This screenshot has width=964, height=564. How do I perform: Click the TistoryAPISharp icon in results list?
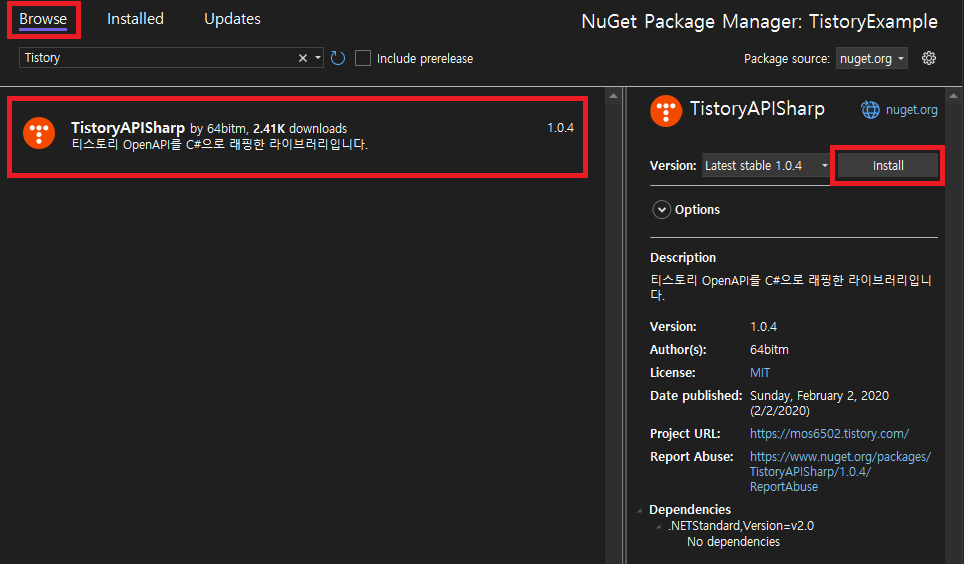(x=39, y=133)
